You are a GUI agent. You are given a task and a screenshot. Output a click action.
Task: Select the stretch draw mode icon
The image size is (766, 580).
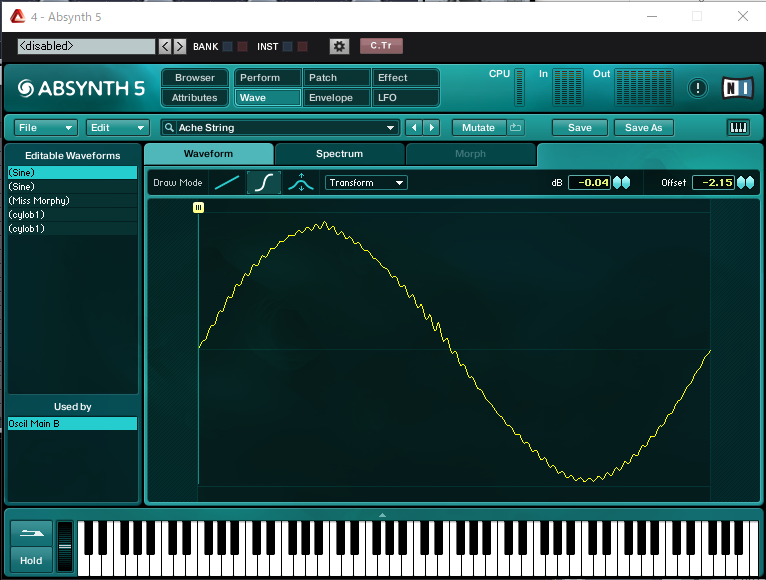click(x=301, y=183)
